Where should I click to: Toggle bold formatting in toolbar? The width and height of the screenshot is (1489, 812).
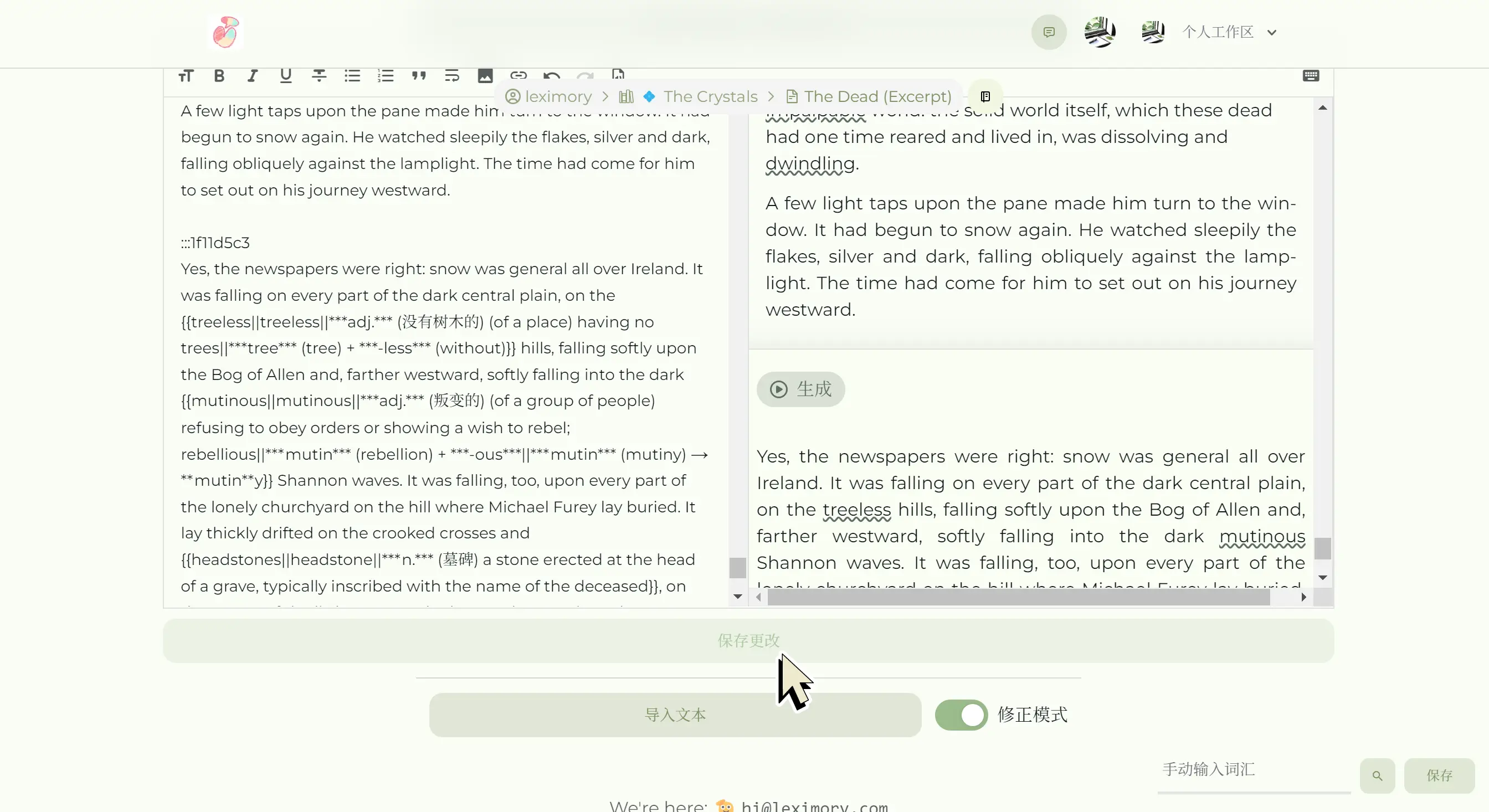point(219,76)
